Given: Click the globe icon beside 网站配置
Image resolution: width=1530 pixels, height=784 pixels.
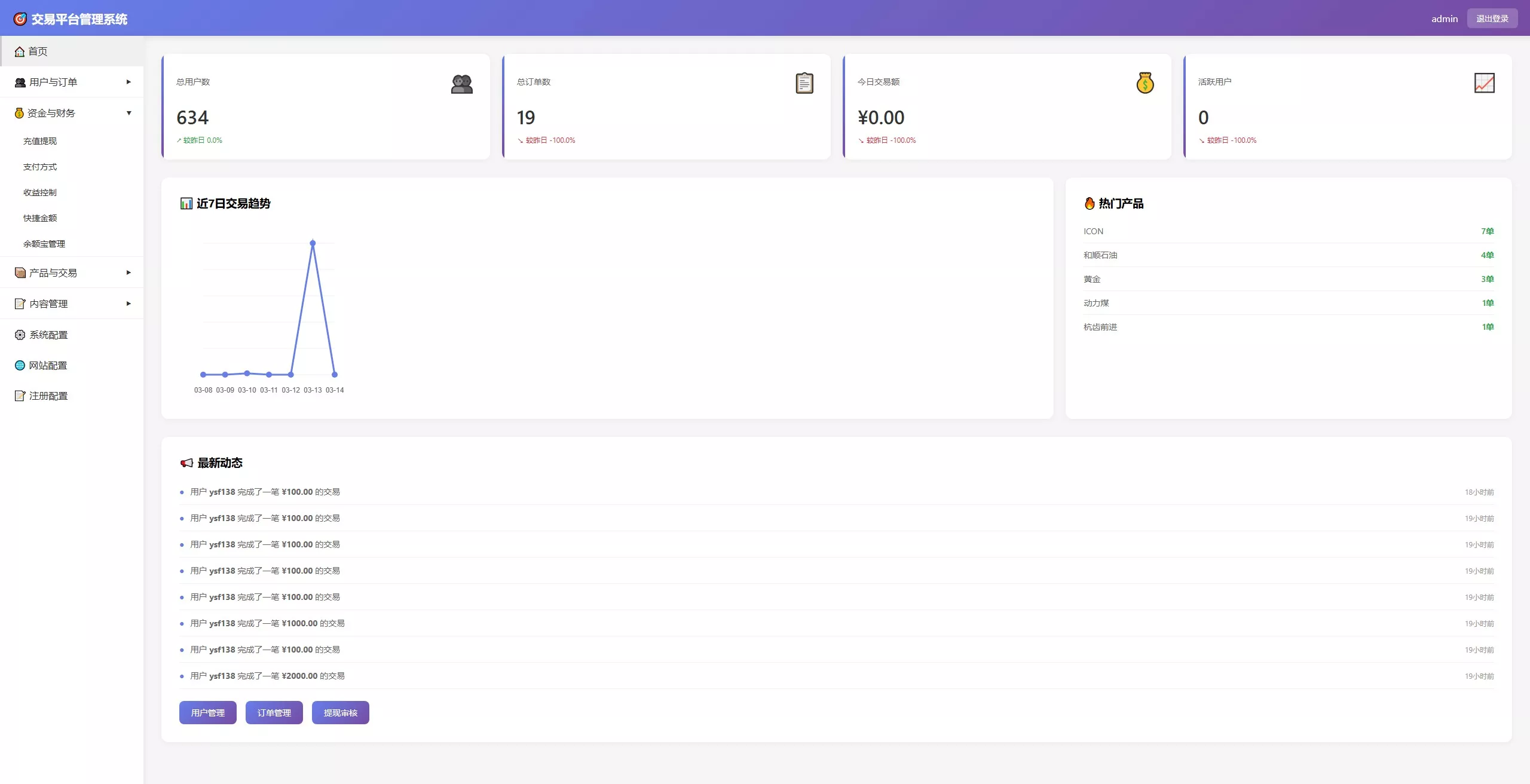Looking at the screenshot, I should [x=20, y=365].
